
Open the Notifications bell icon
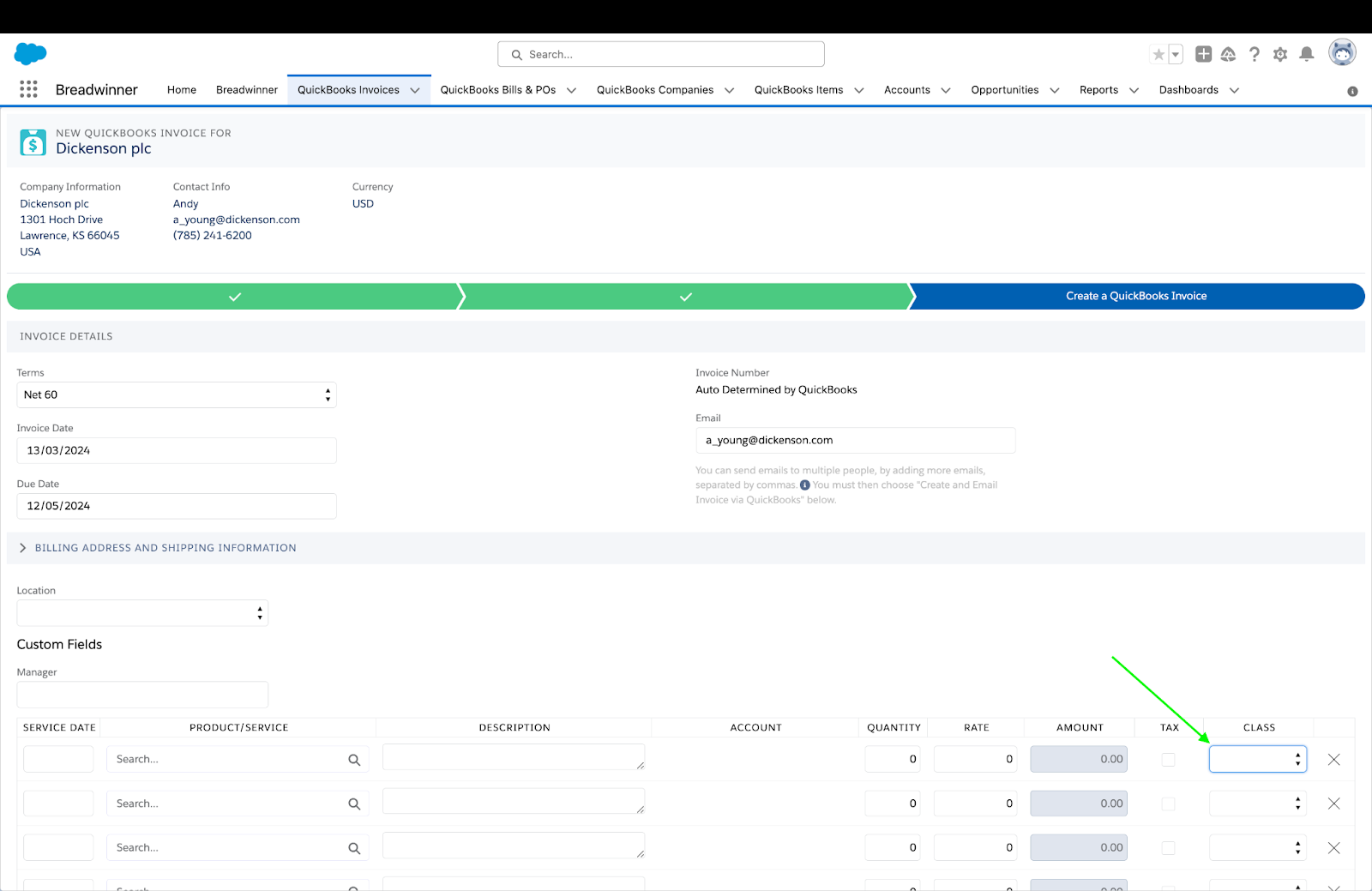click(x=1307, y=54)
